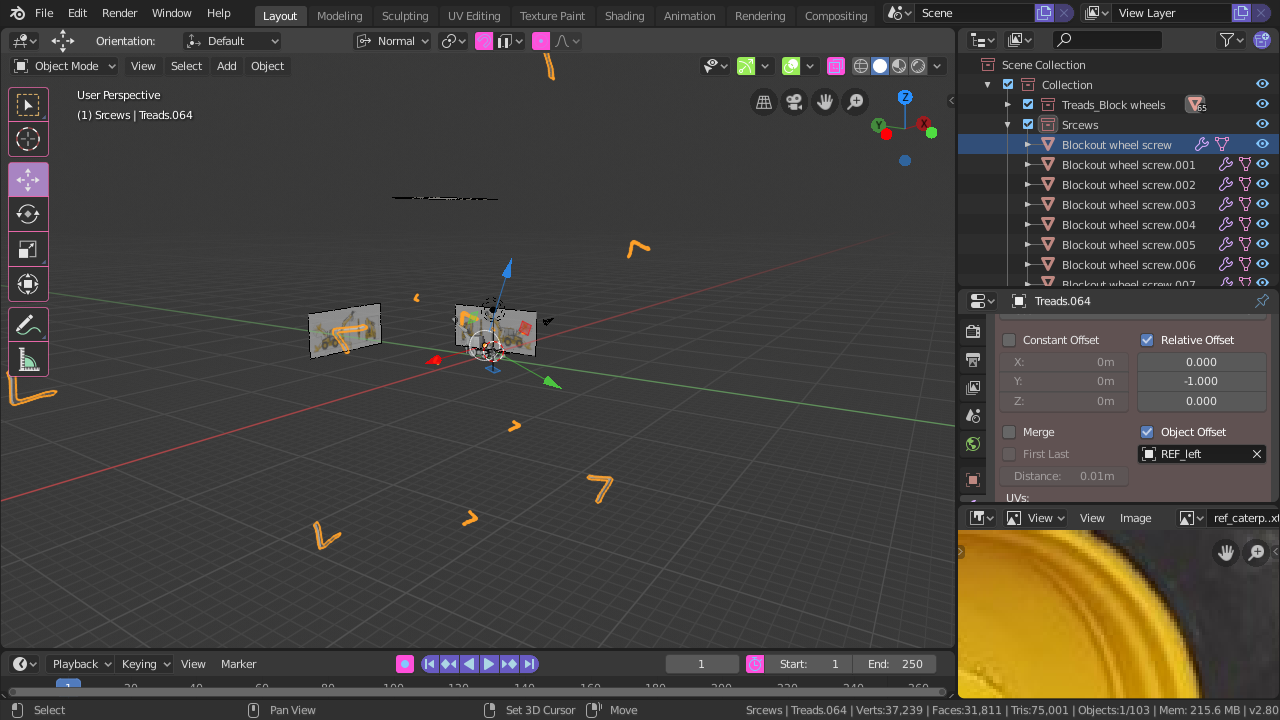Switch to the Modeling workspace tab

pyautogui.click(x=339, y=15)
